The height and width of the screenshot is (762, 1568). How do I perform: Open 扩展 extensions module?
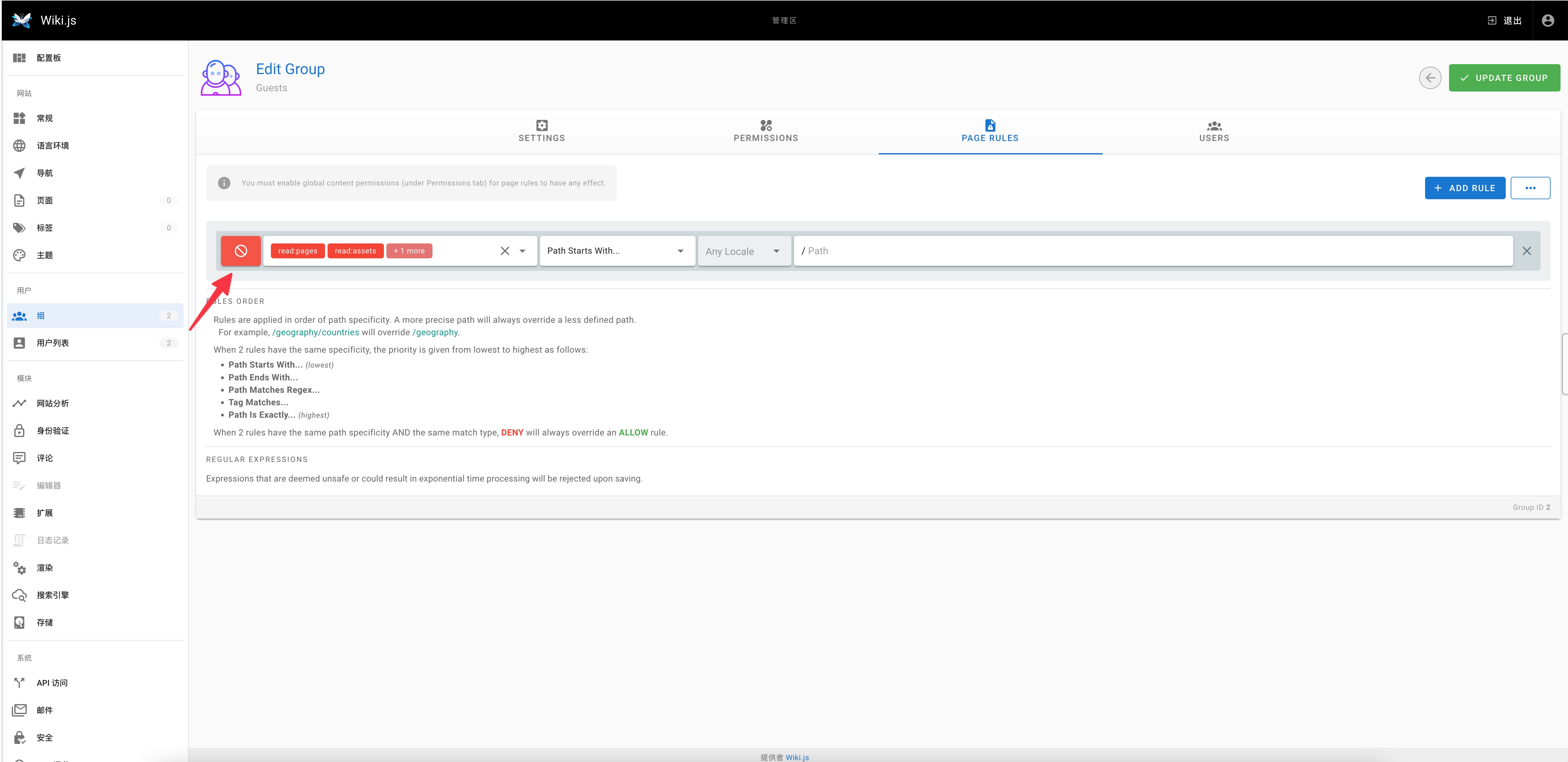coord(95,512)
